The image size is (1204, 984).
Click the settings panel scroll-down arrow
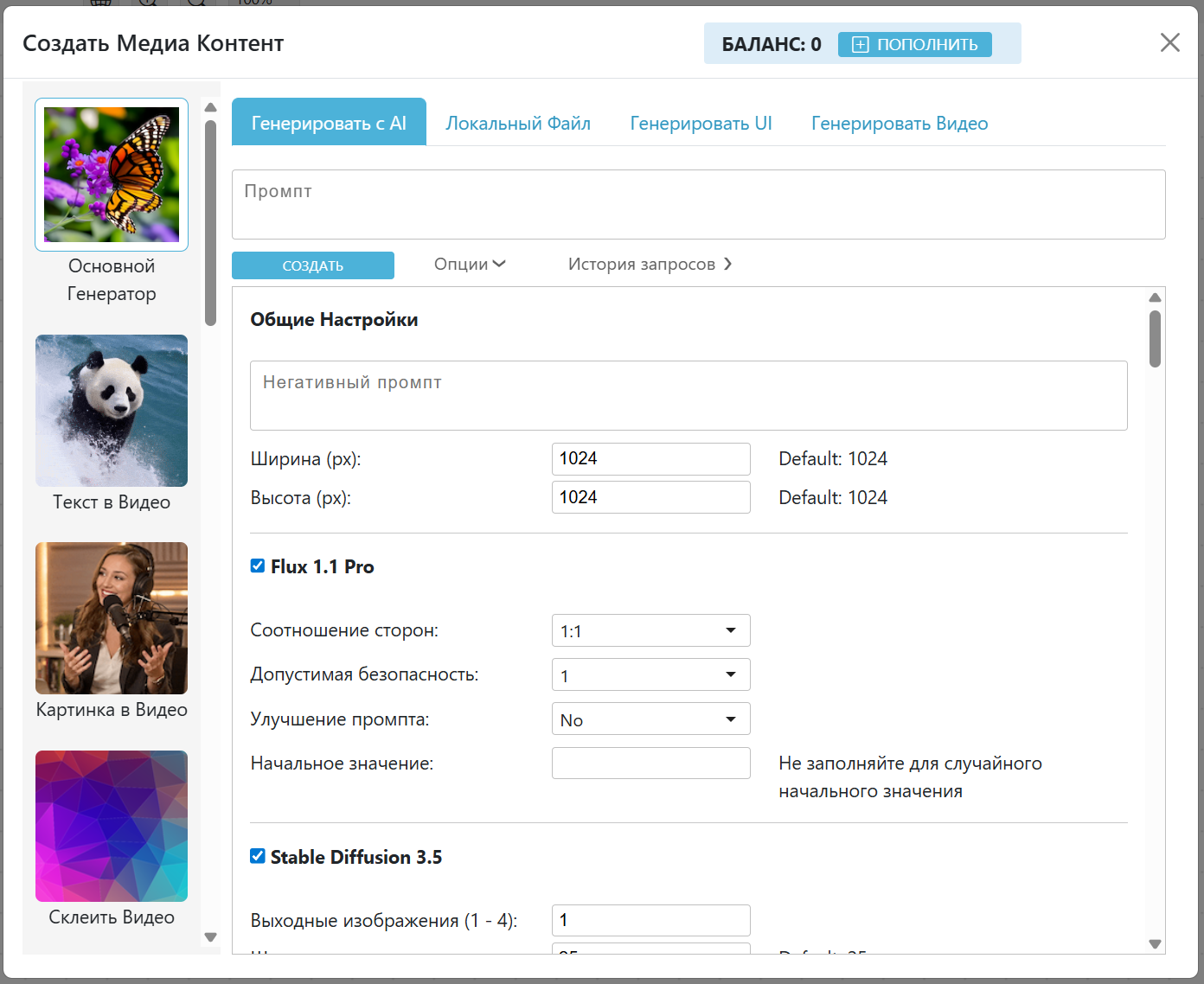pos(1155,943)
